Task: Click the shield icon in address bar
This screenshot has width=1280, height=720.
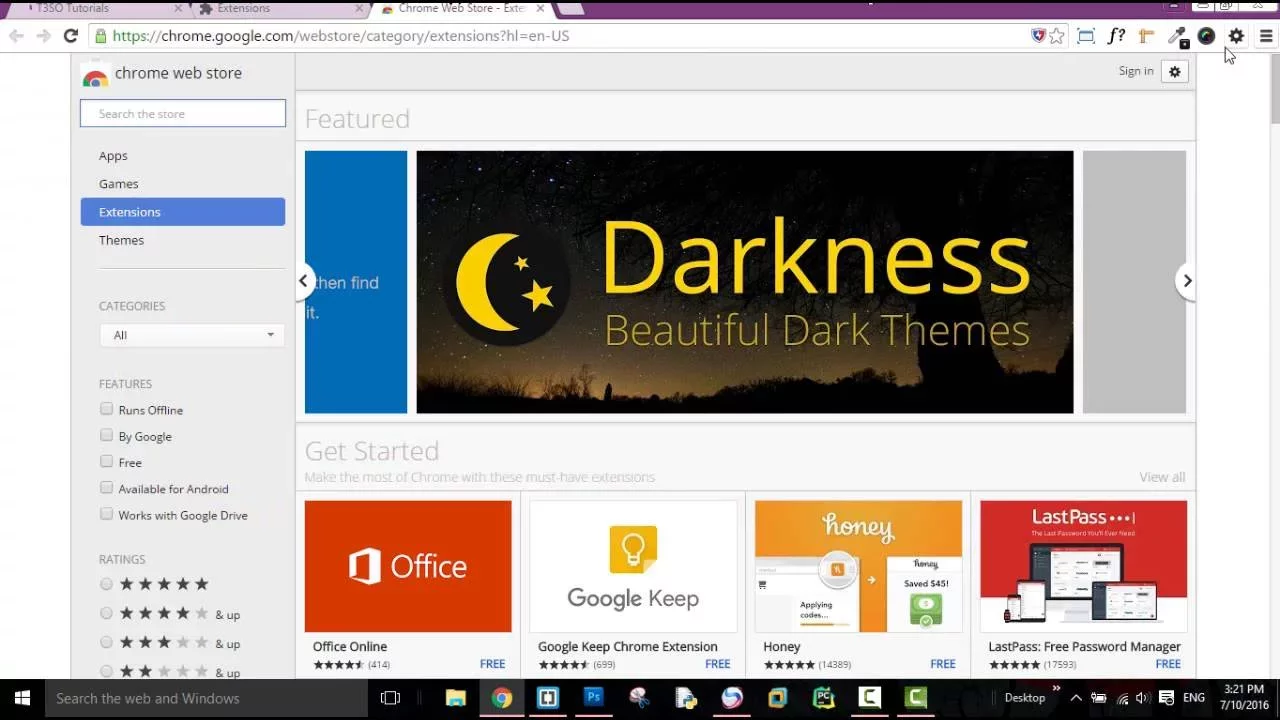Action: (1038, 36)
